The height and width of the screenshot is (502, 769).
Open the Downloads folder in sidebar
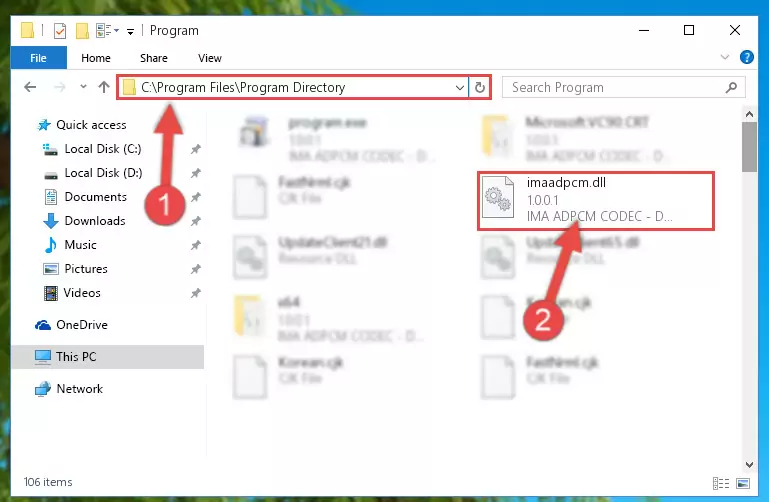[x=95, y=221]
